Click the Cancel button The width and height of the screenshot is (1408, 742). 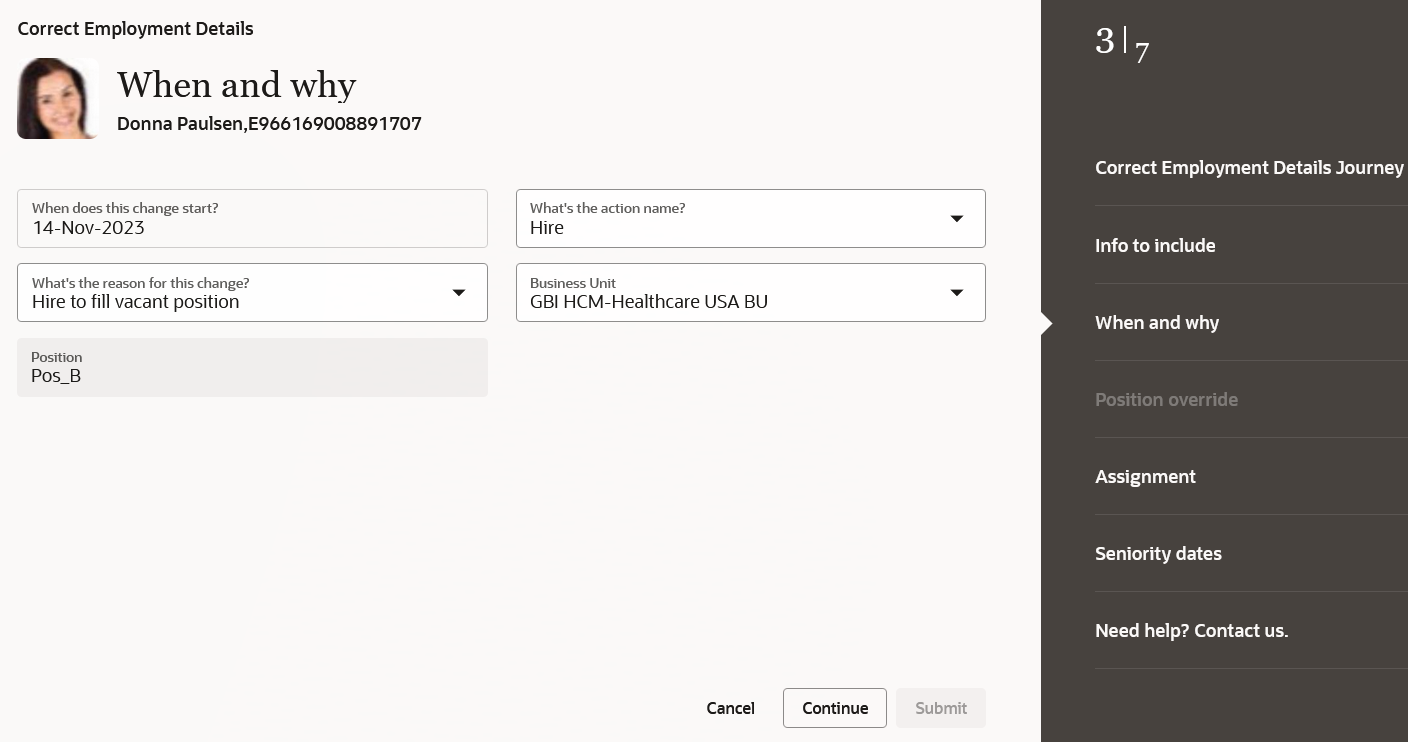click(730, 708)
